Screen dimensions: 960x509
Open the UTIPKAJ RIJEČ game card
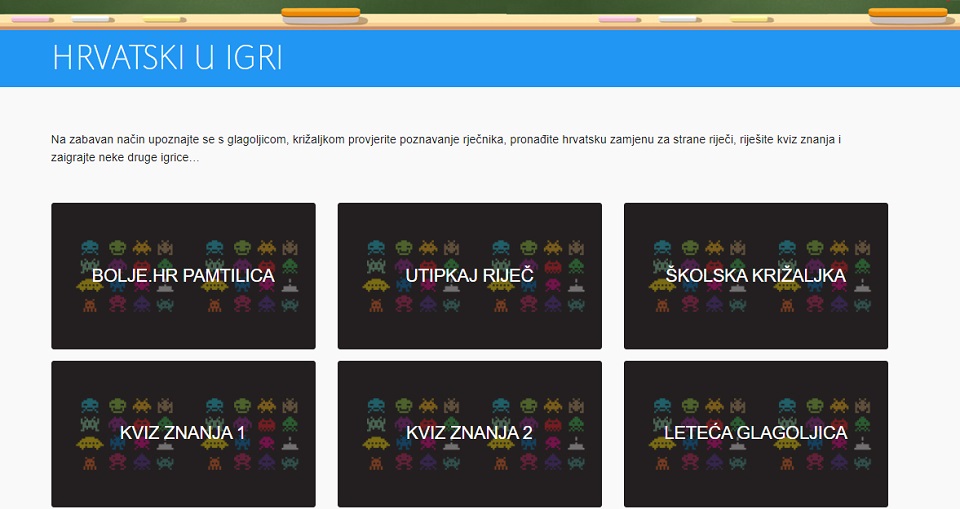[470, 276]
